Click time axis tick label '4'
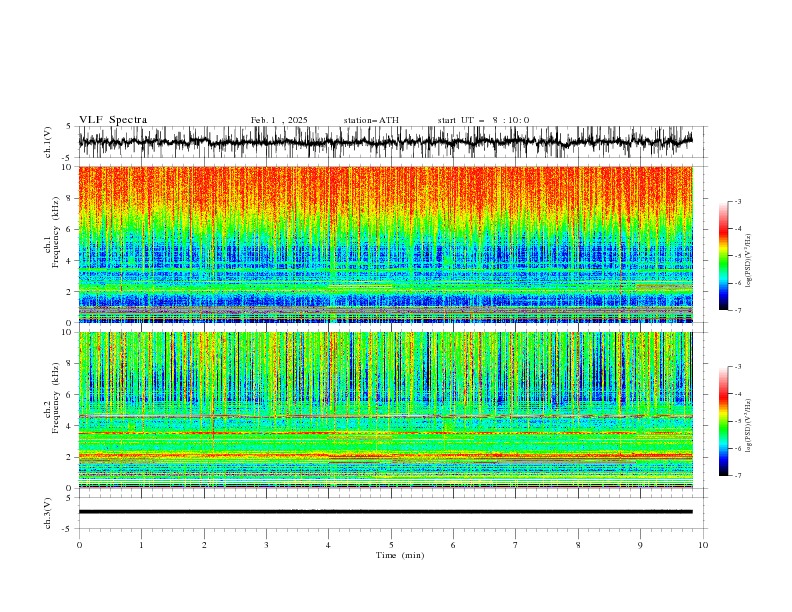Image resolution: width=792 pixels, height=612 pixels. (329, 545)
